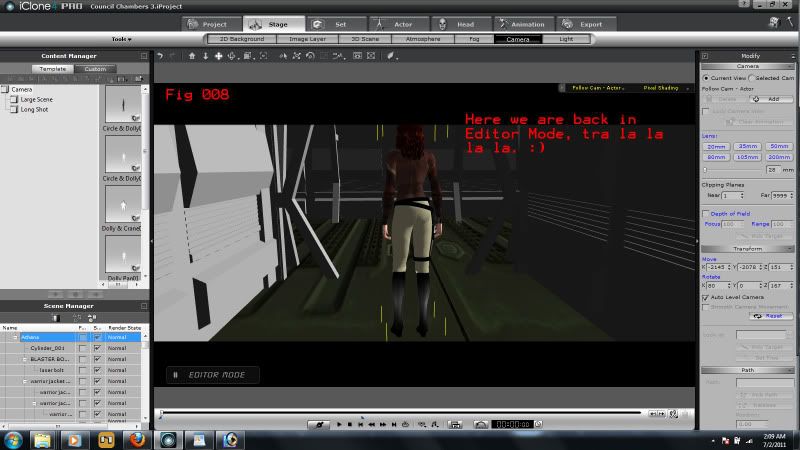
Task: Collapse the BLASTER BO... tree node
Action: click(24, 359)
